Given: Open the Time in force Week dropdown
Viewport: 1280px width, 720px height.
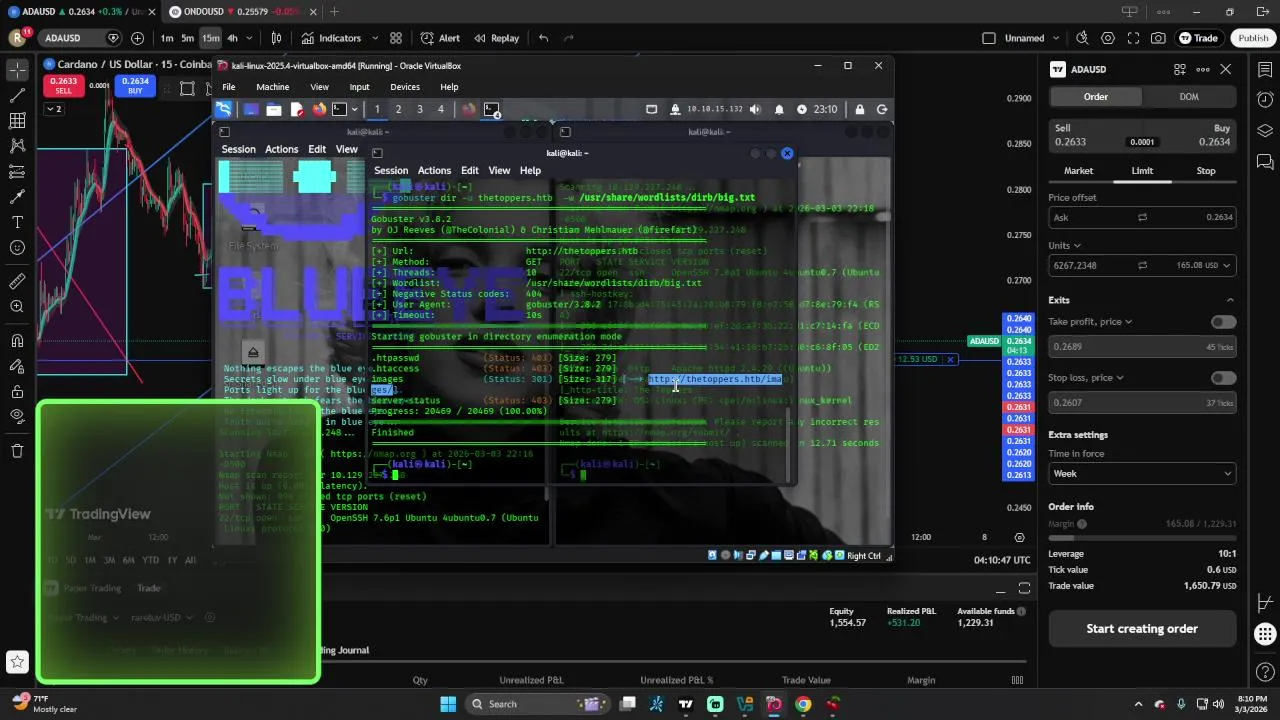Looking at the screenshot, I should (x=1142, y=474).
